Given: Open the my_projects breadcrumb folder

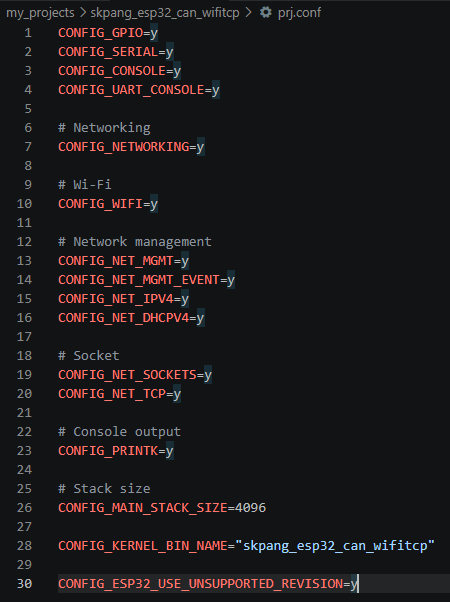Looking at the screenshot, I should tap(40, 13).
